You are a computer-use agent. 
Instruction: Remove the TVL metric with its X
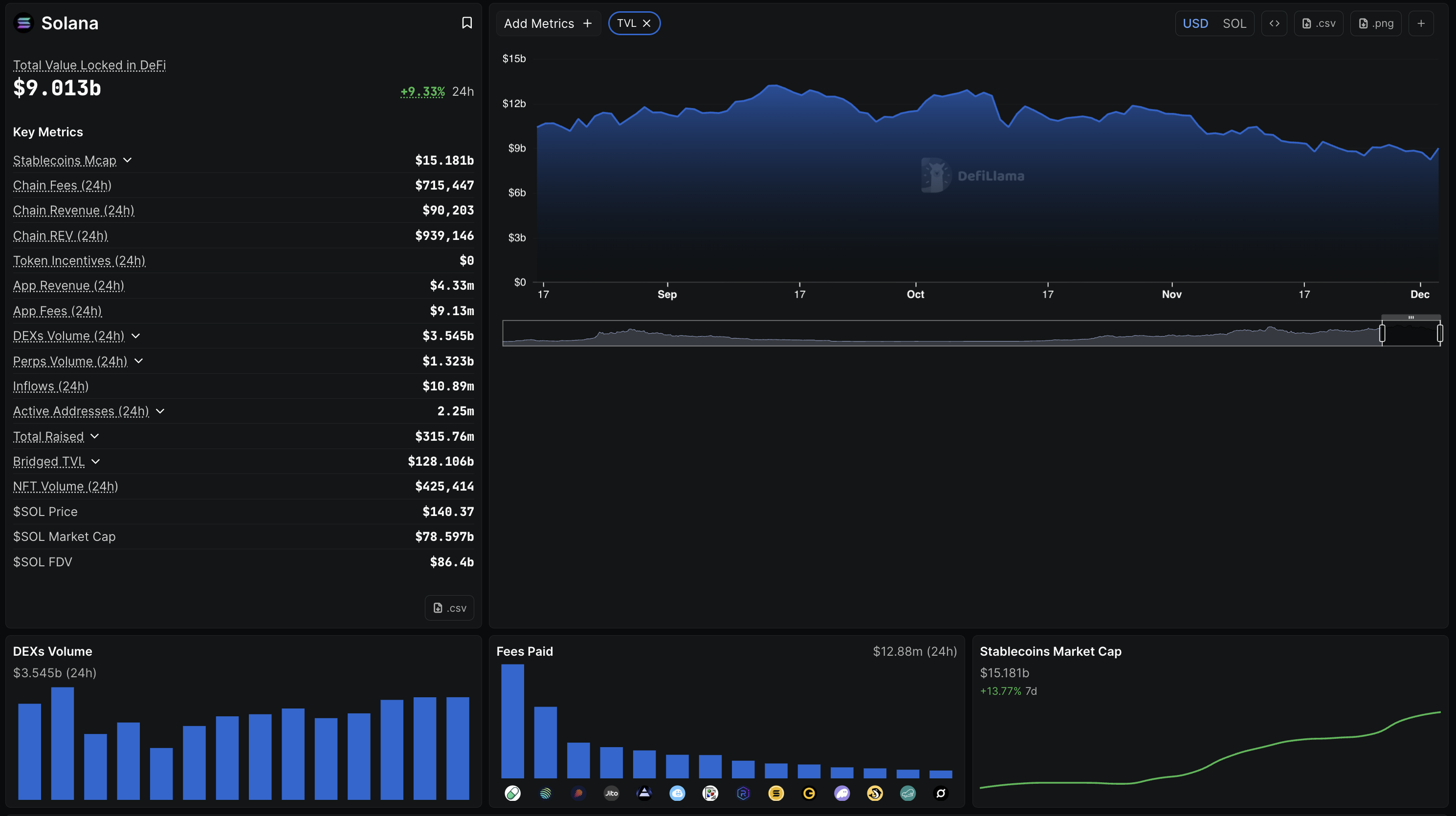tap(647, 23)
